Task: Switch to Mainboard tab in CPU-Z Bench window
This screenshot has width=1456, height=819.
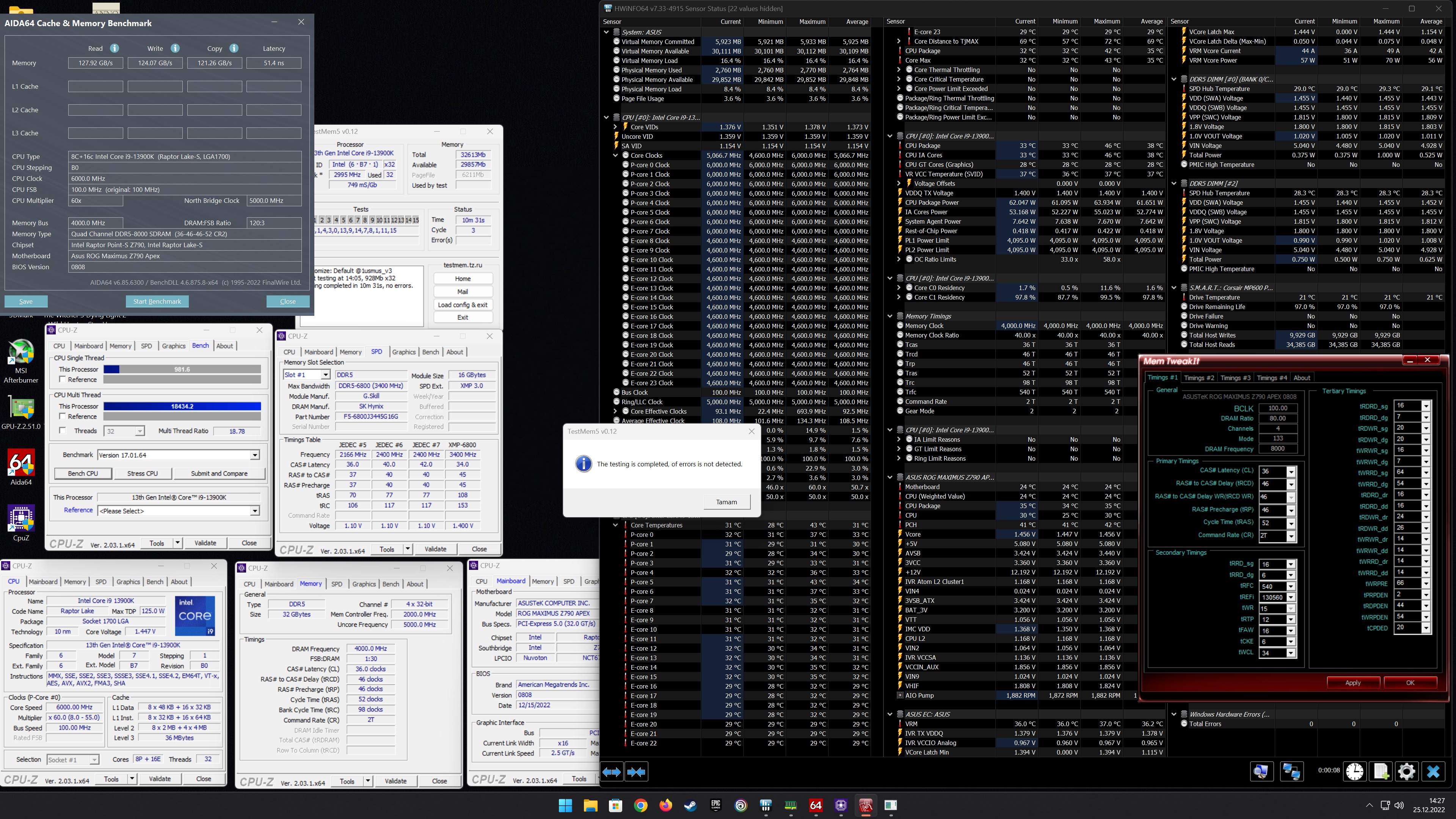Action: 89,346
